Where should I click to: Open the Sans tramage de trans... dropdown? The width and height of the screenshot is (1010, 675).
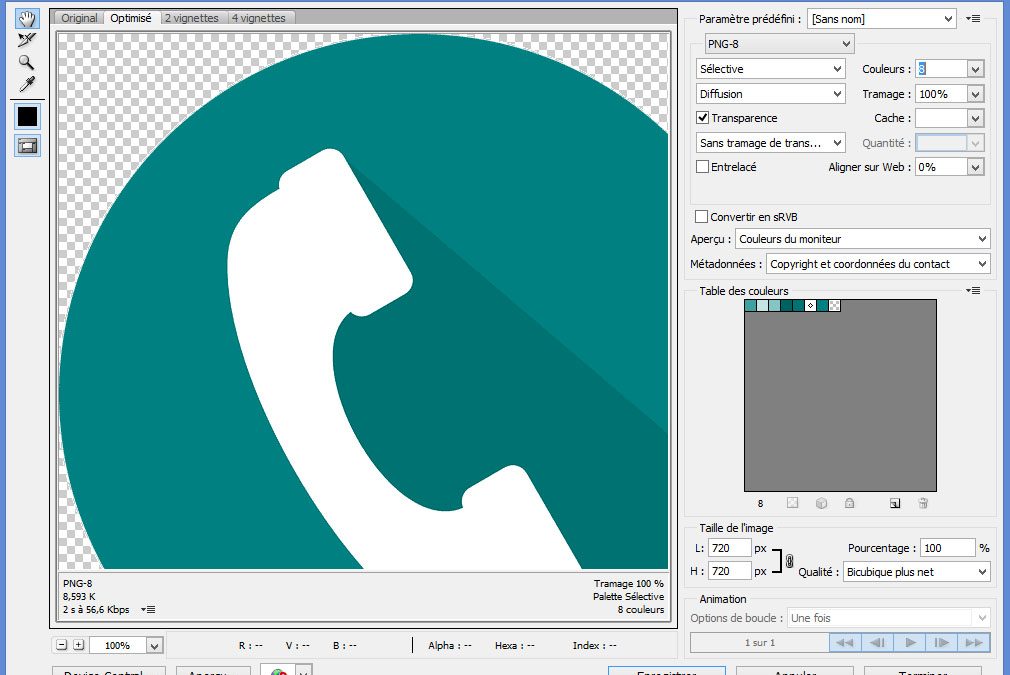[770, 143]
